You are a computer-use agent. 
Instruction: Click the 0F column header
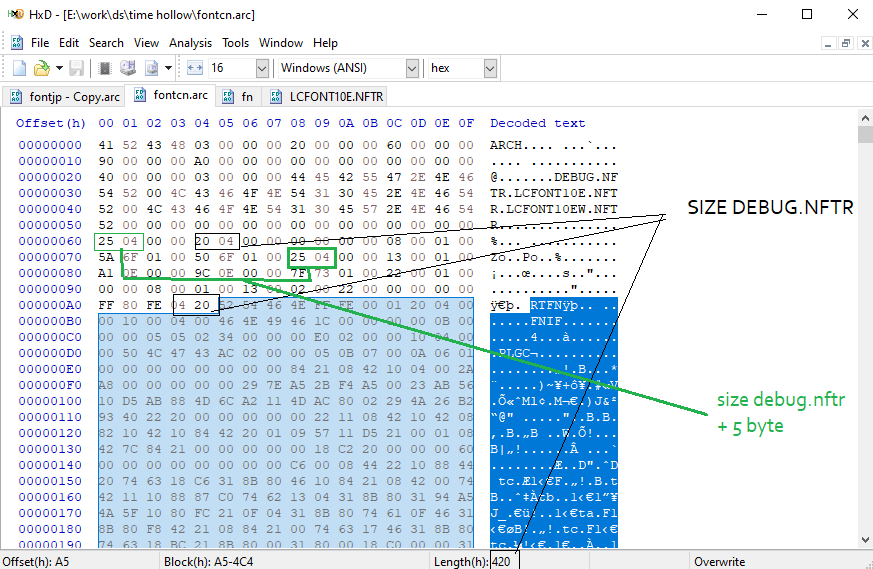tap(466, 123)
